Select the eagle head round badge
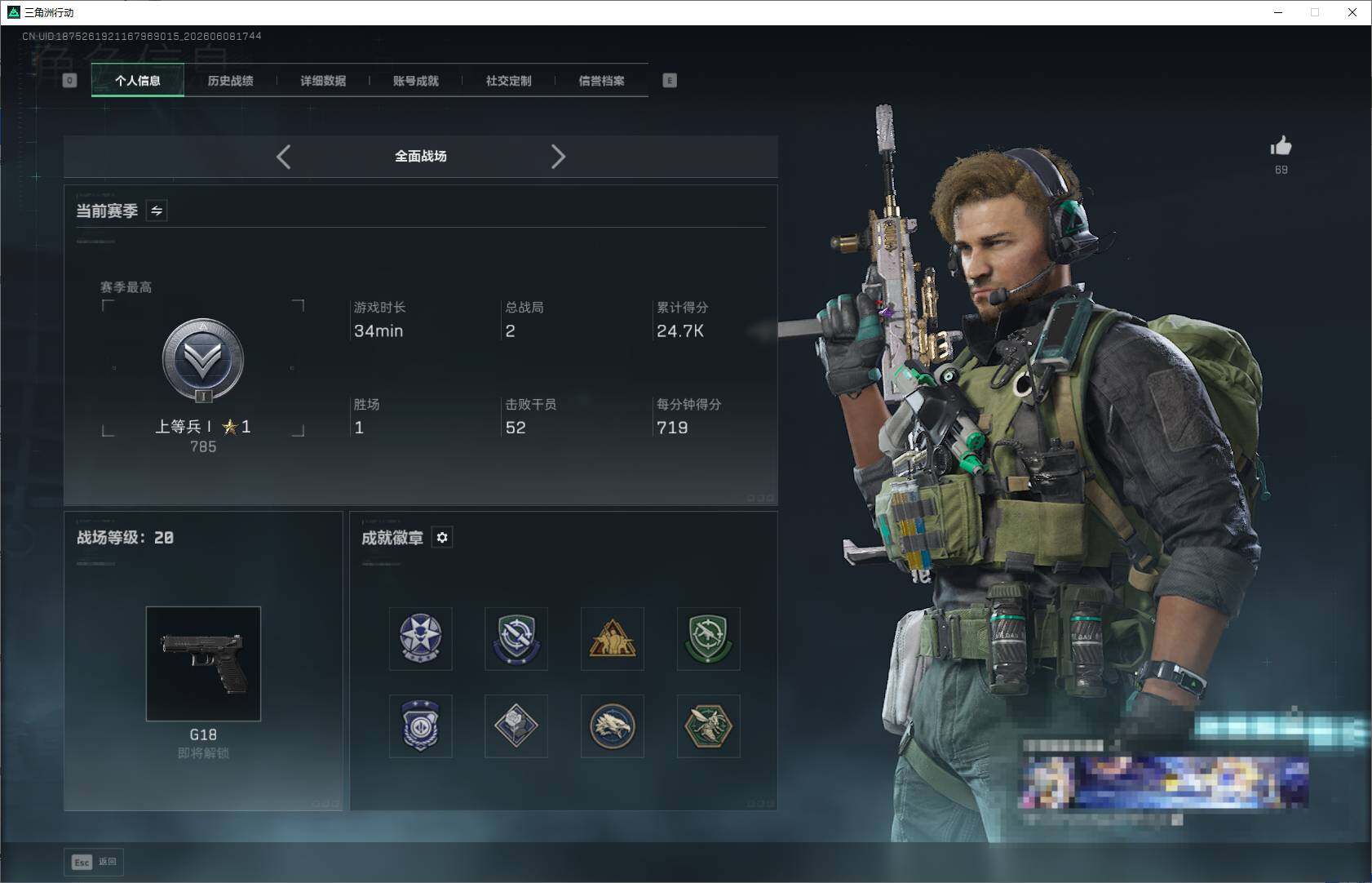Viewport: 1372px width, 883px height. (x=613, y=726)
